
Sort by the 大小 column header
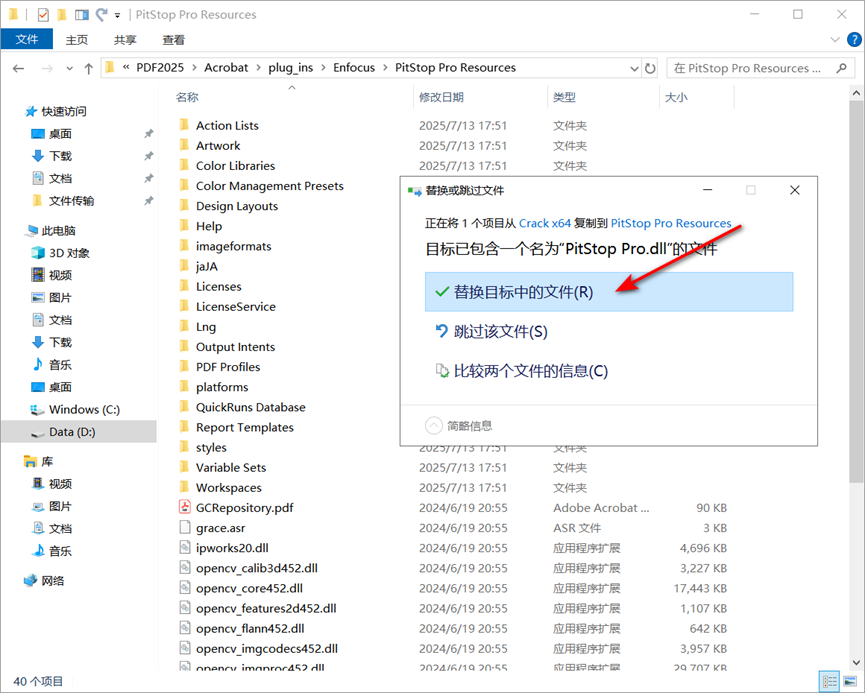(x=676, y=97)
